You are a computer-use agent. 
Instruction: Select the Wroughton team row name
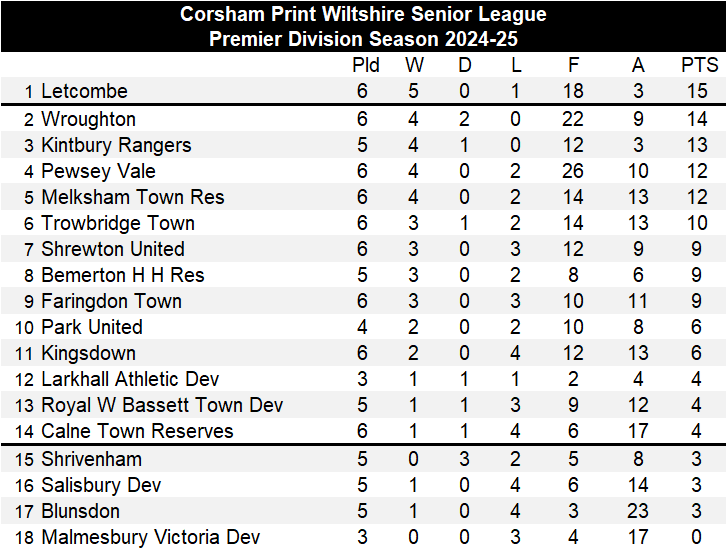88,119
